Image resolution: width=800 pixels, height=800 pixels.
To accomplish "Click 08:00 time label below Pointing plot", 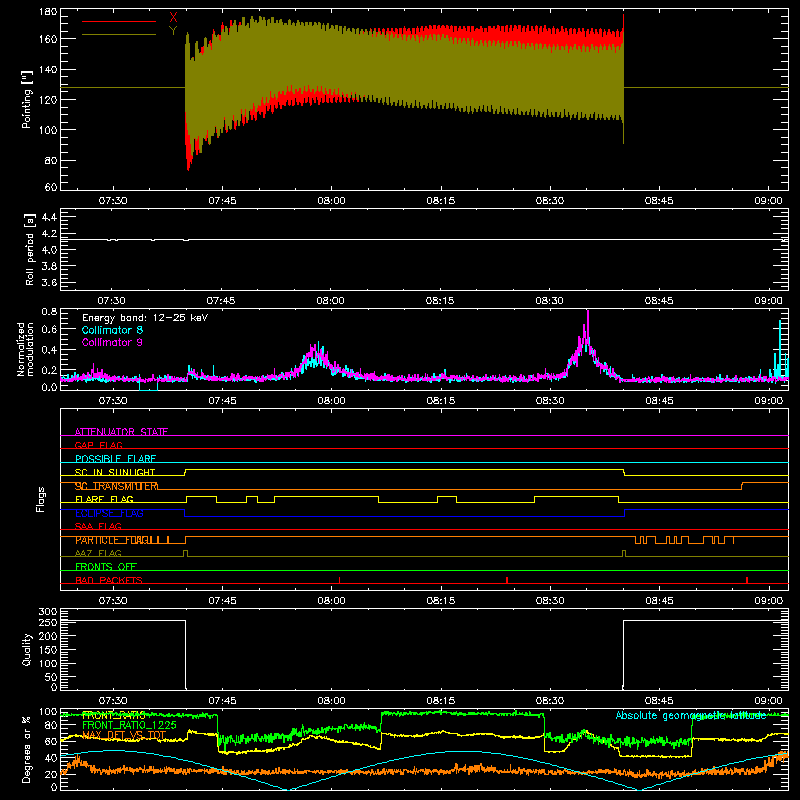I will pos(331,201).
